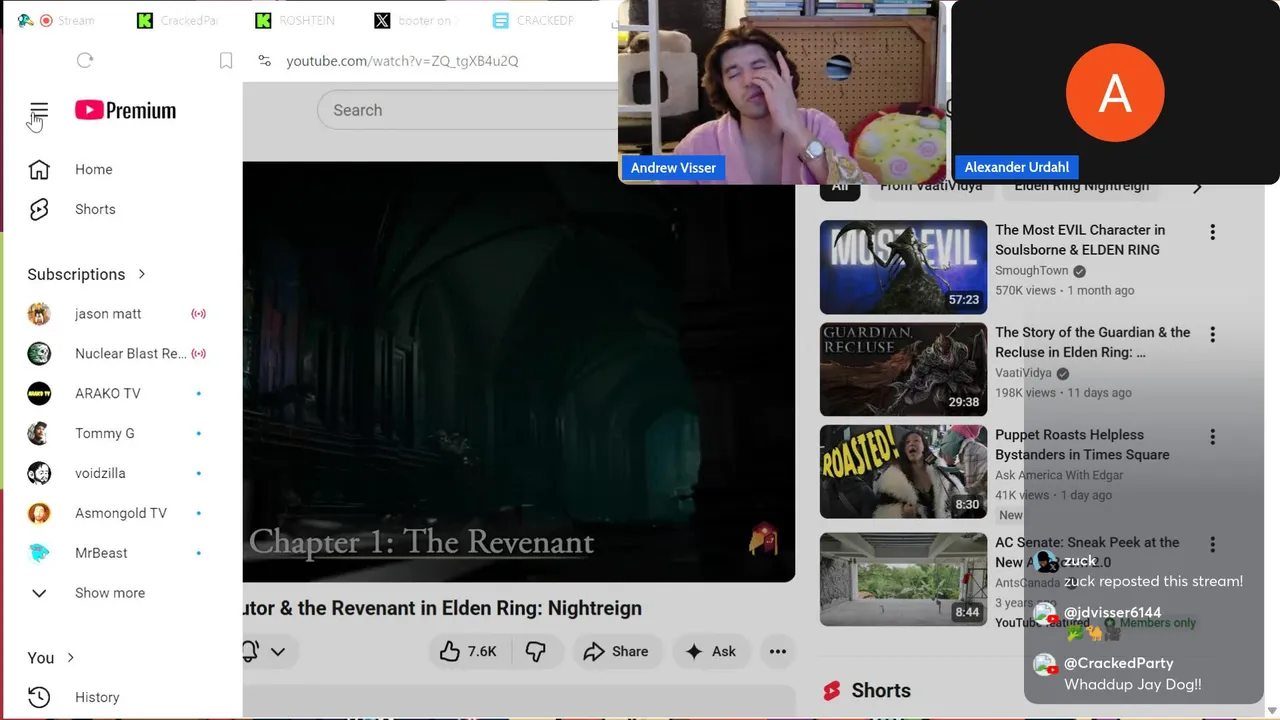Dislike the video with the thumbs-down icon
The height and width of the screenshot is (720, 1280).
(x=536, y=651)
